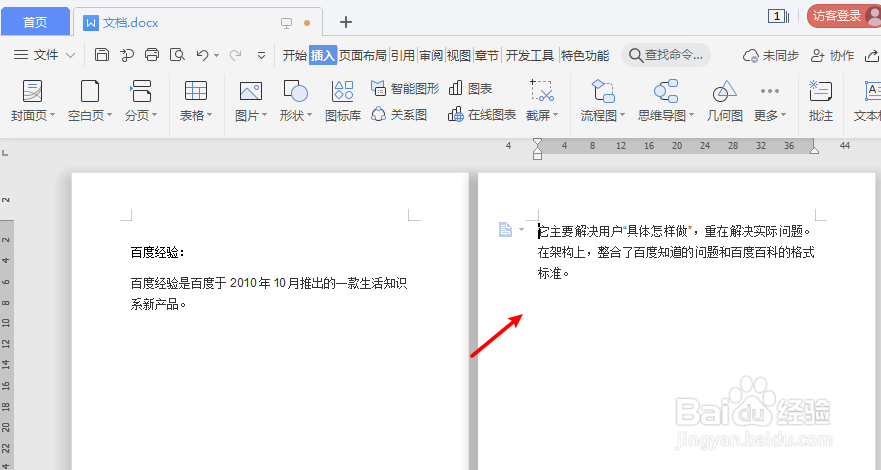The height and width of the screenshot is (470, 881).
Task: Click the Picture (图片) icon
Action: click(251, 90)
